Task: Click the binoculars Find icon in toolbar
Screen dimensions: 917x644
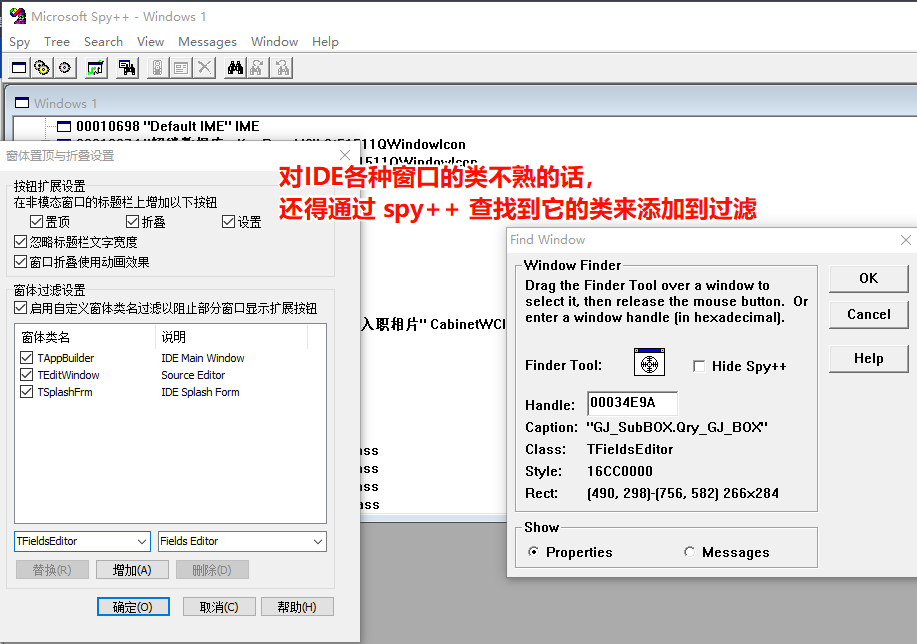Action: click(x=235, y=67)
